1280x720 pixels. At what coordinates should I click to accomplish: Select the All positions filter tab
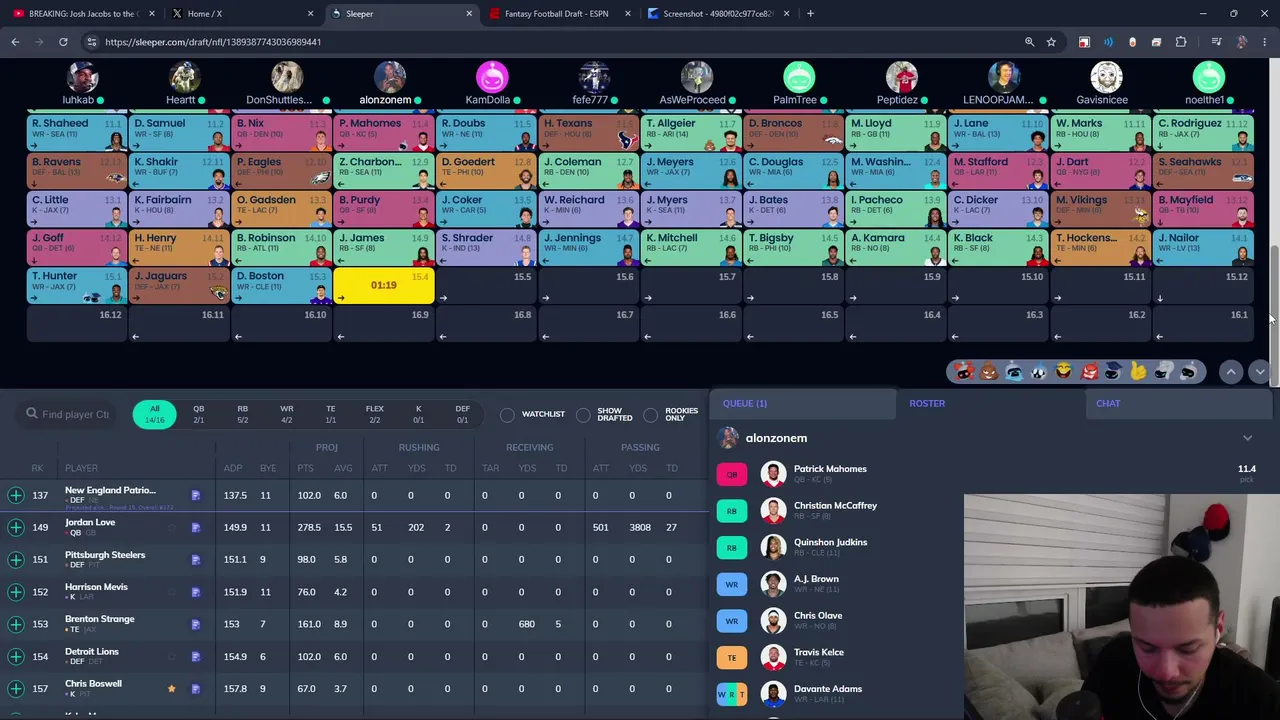click(x=154, y=414)
